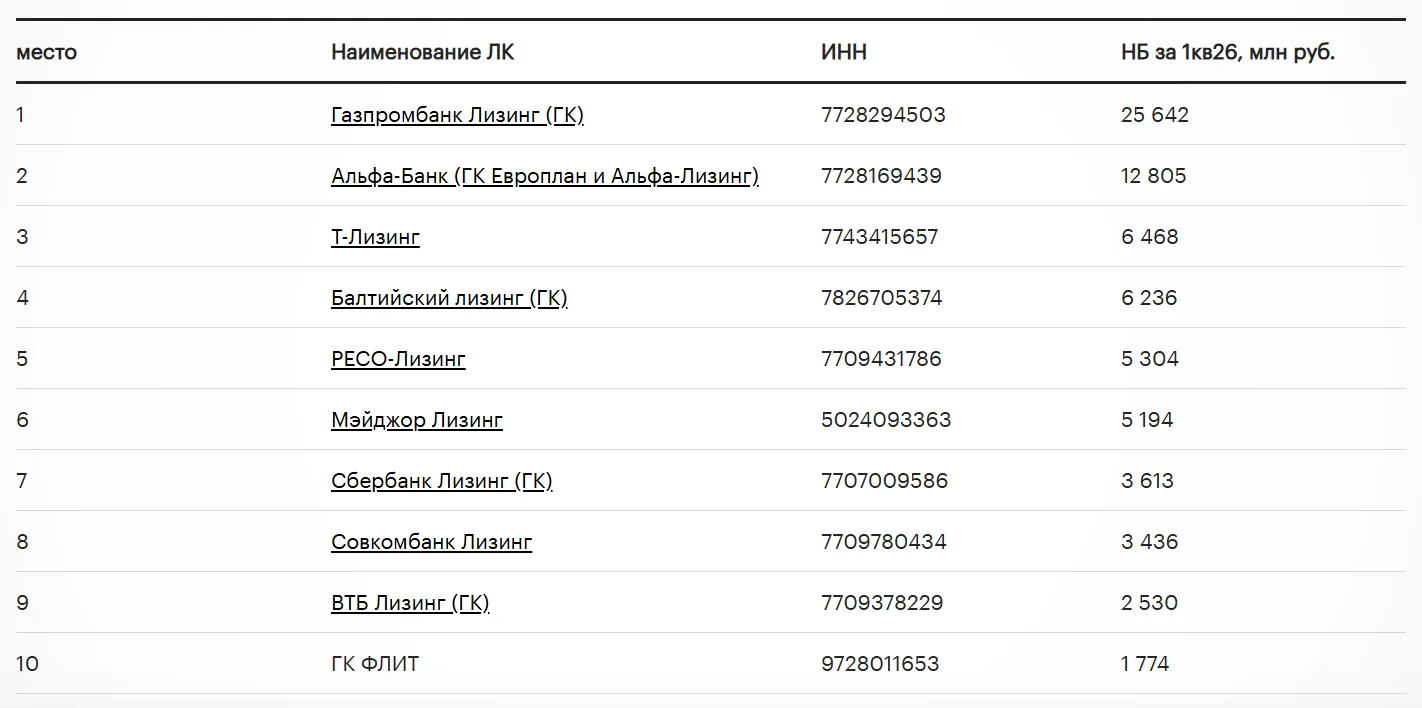Click the Т-Лизинг company link
Image resolution: width=1422 pixels, height=708 pixels.
pyautogui.click(x=375, y=237)
